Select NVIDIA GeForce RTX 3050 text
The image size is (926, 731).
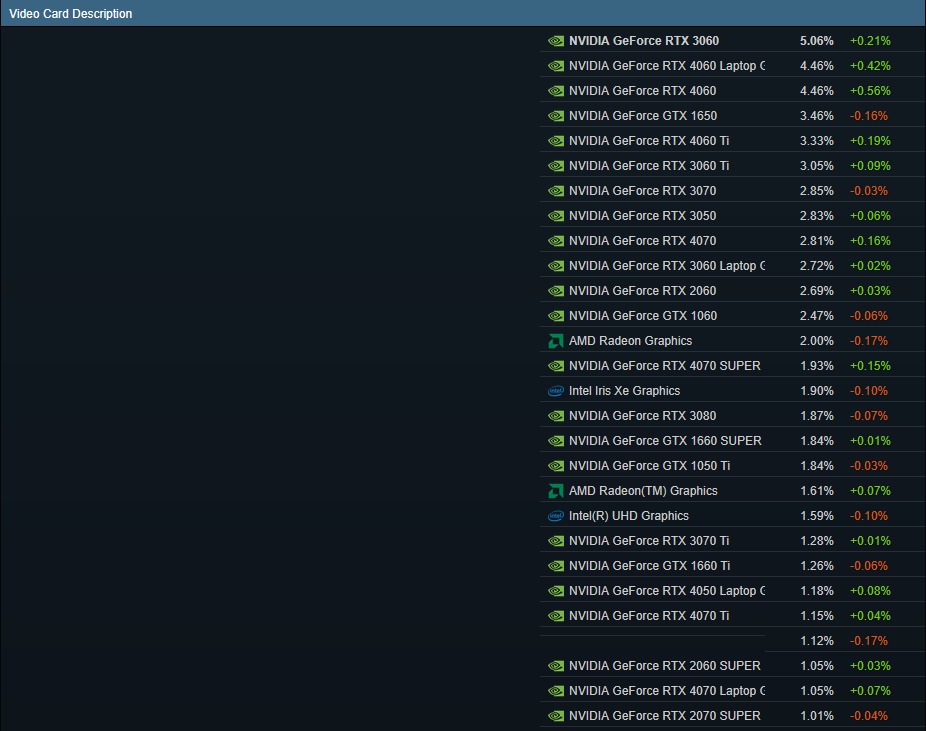(x=642, y=216)
